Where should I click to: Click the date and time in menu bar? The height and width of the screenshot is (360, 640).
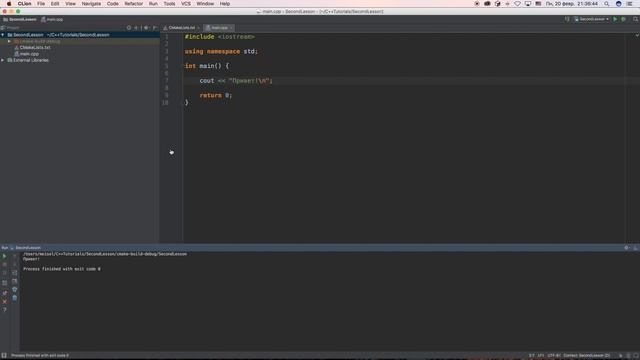(572, 4)
